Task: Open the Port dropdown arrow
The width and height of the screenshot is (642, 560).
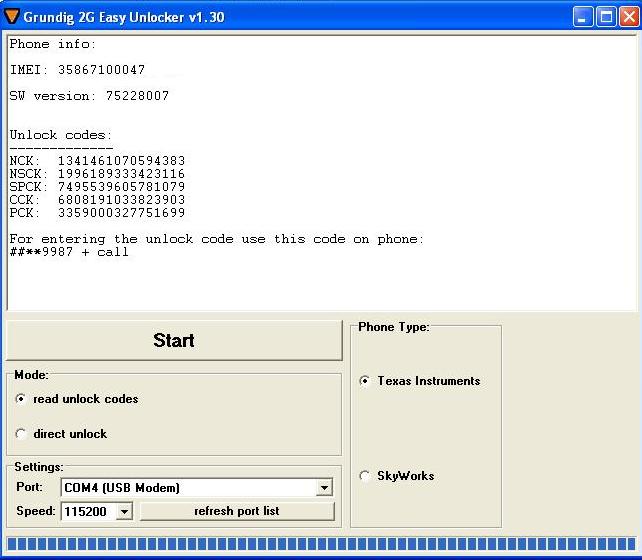Action: pos(324,488)
